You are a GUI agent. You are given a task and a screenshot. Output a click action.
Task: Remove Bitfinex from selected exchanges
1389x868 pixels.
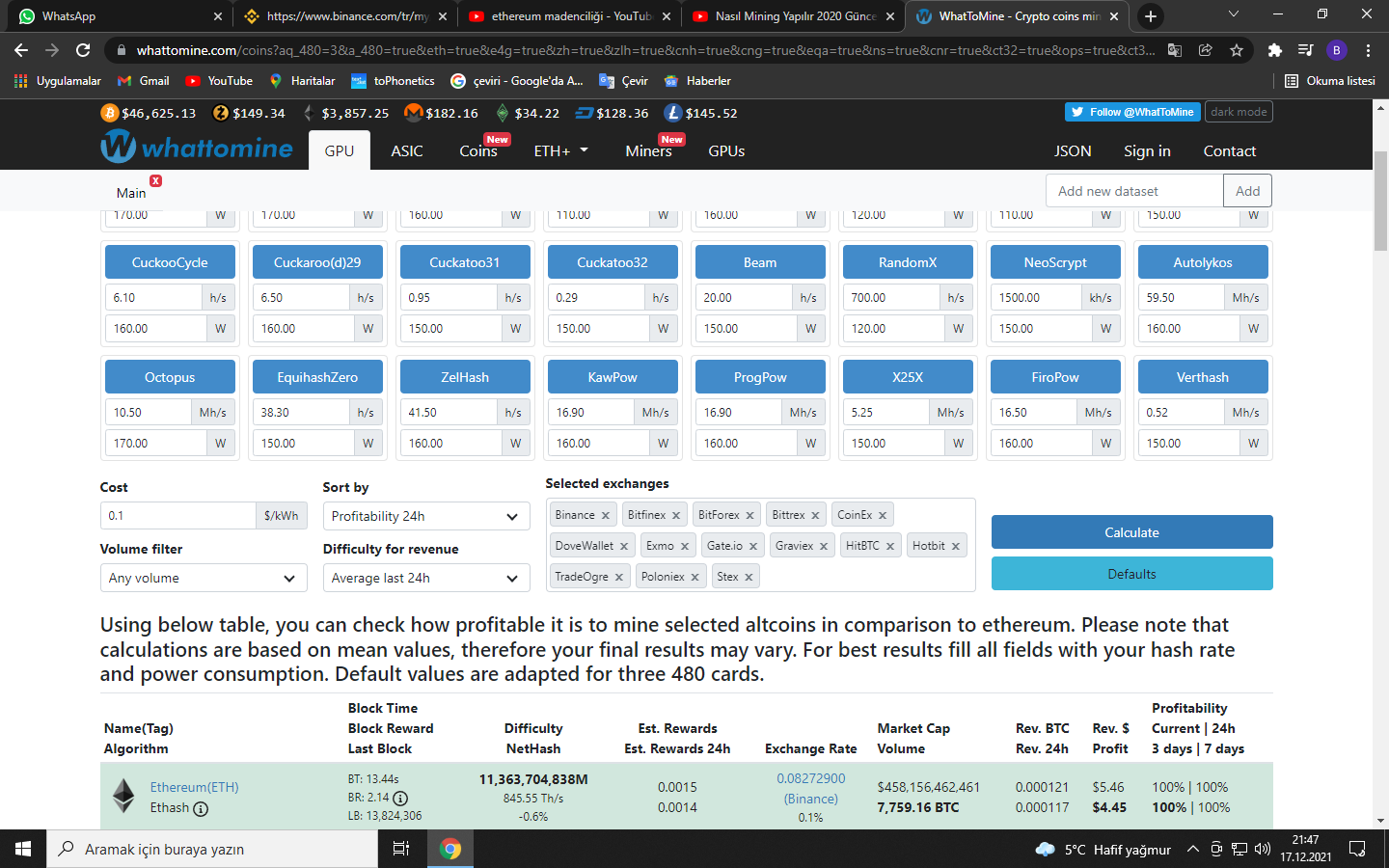tap(676, 515)
